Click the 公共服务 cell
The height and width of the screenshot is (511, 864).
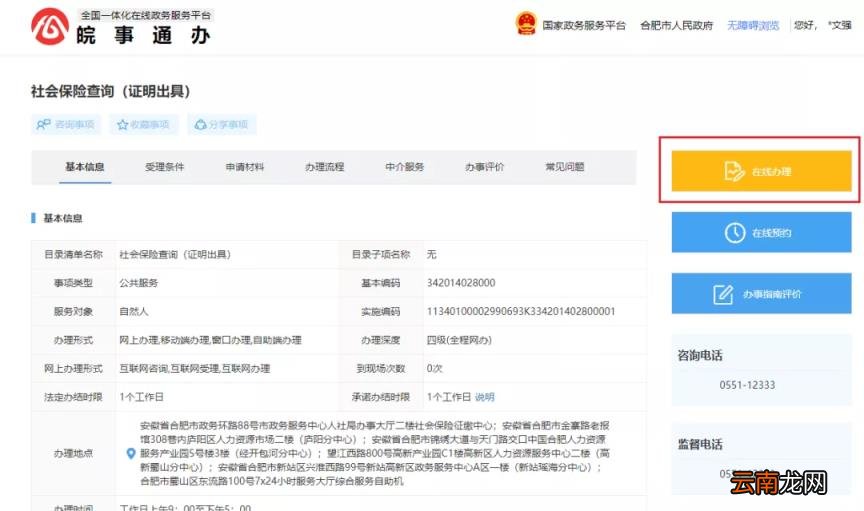139,283
